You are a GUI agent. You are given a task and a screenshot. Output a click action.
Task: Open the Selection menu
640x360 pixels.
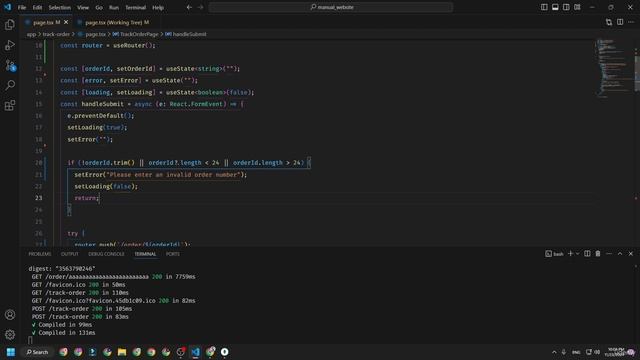(60, 7)
